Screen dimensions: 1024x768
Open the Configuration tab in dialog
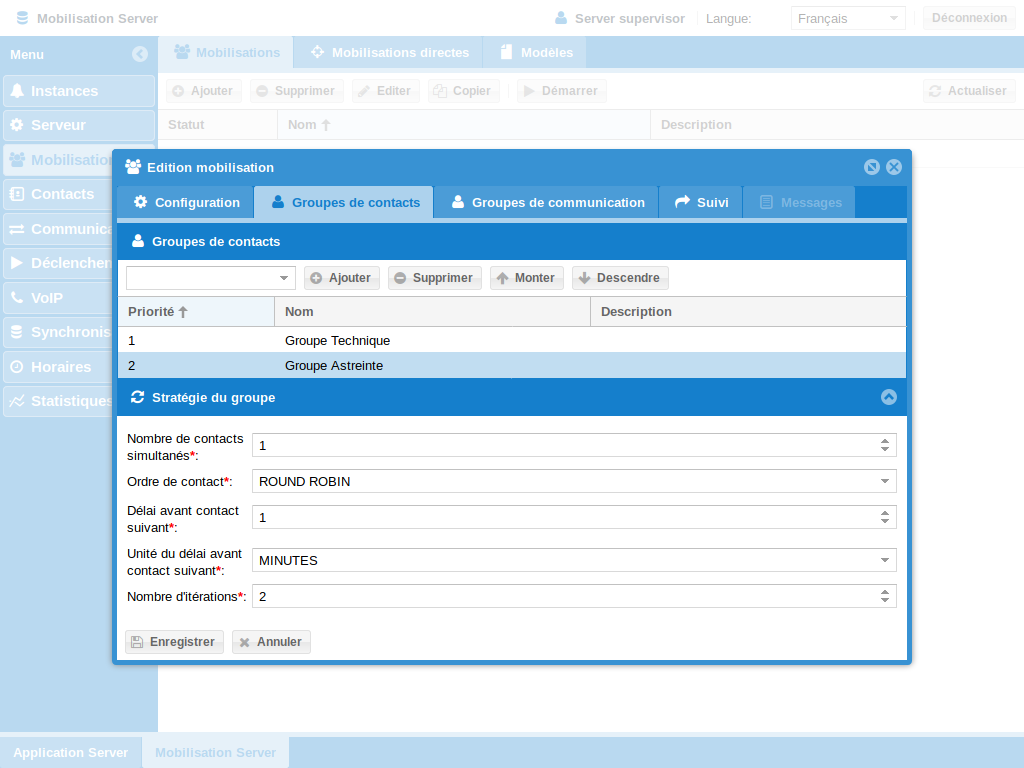coord(186,202)
